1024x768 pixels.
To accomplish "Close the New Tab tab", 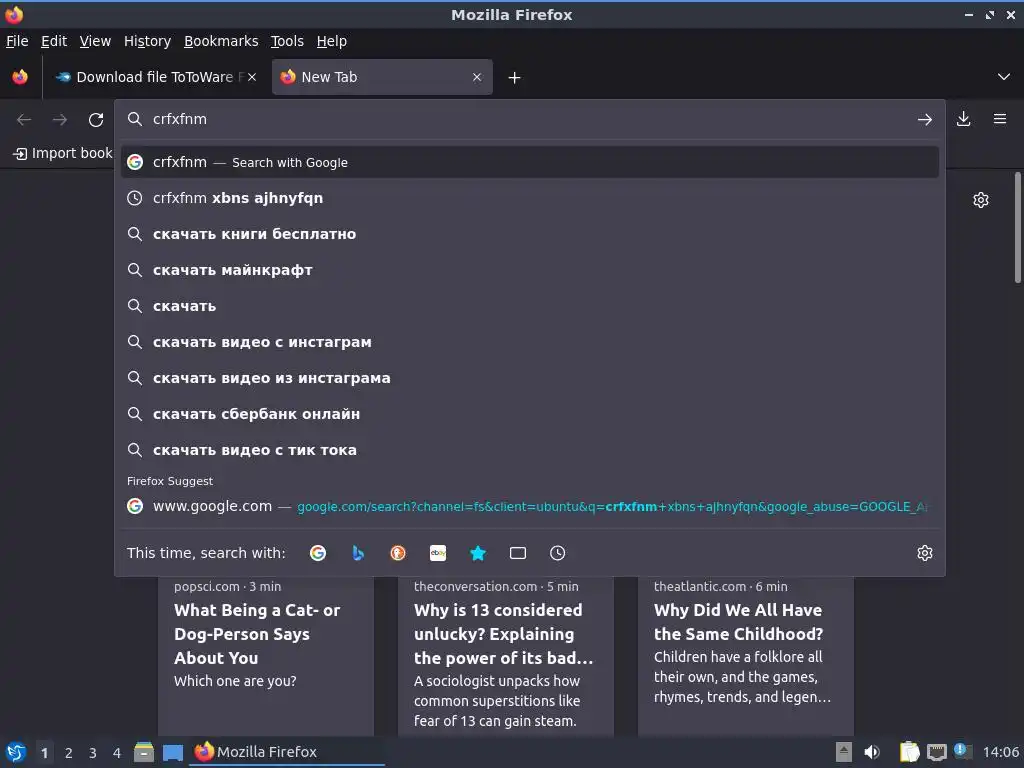I will [x=477, y=77].
